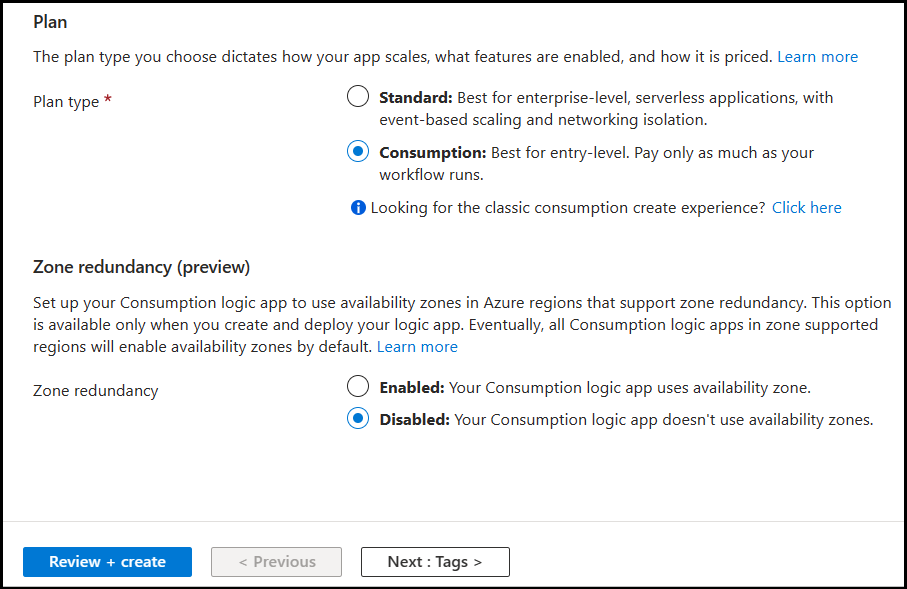This screenshot has height=589, width=907.
Task: Click the blue info icon beside classic consumption note
Action: (x=358, y=208)
